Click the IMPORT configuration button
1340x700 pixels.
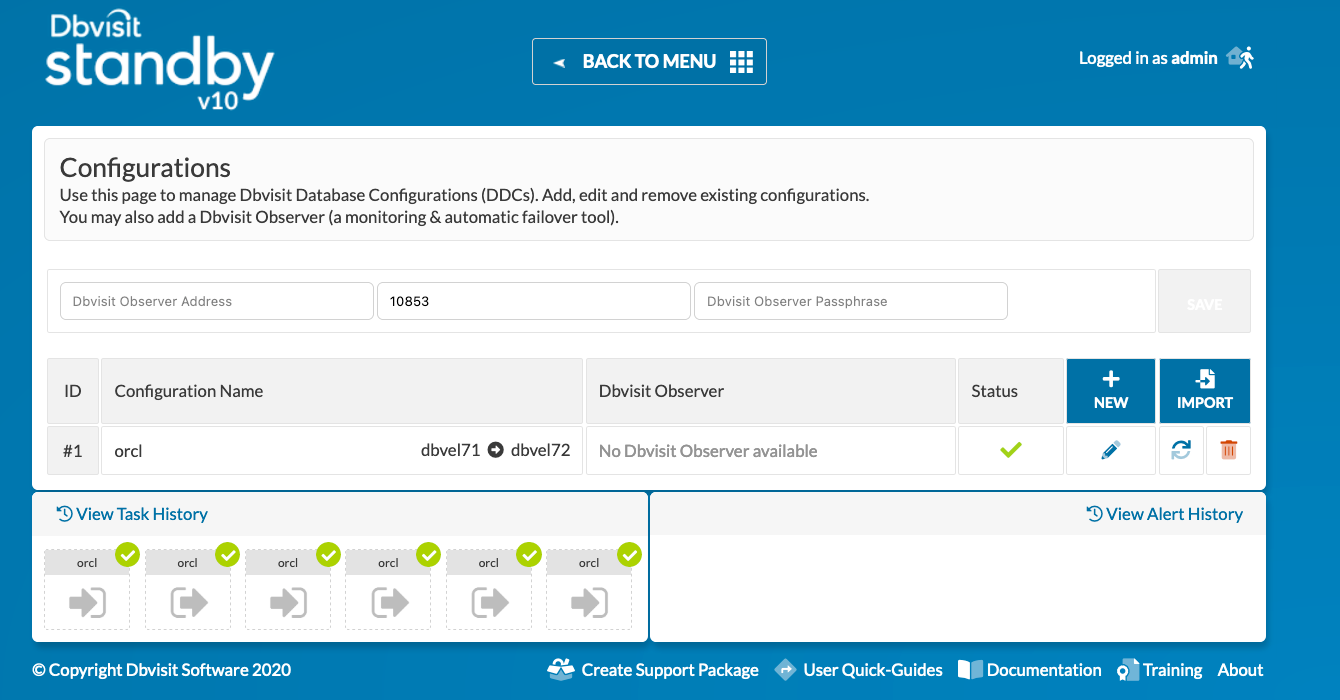tap(1204, 391)
